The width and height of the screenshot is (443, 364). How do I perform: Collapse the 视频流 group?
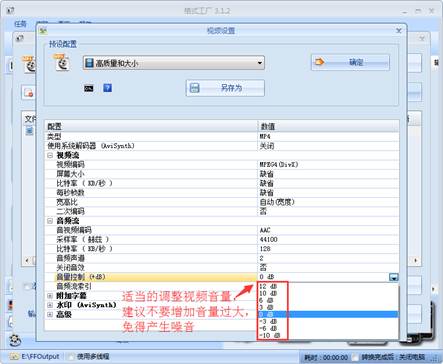pos(50,155)
